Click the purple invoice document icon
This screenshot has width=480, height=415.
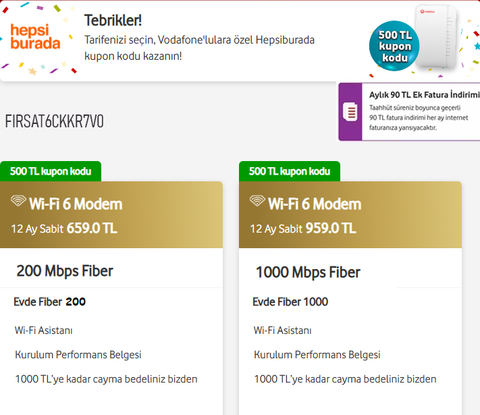coord(350,112)
